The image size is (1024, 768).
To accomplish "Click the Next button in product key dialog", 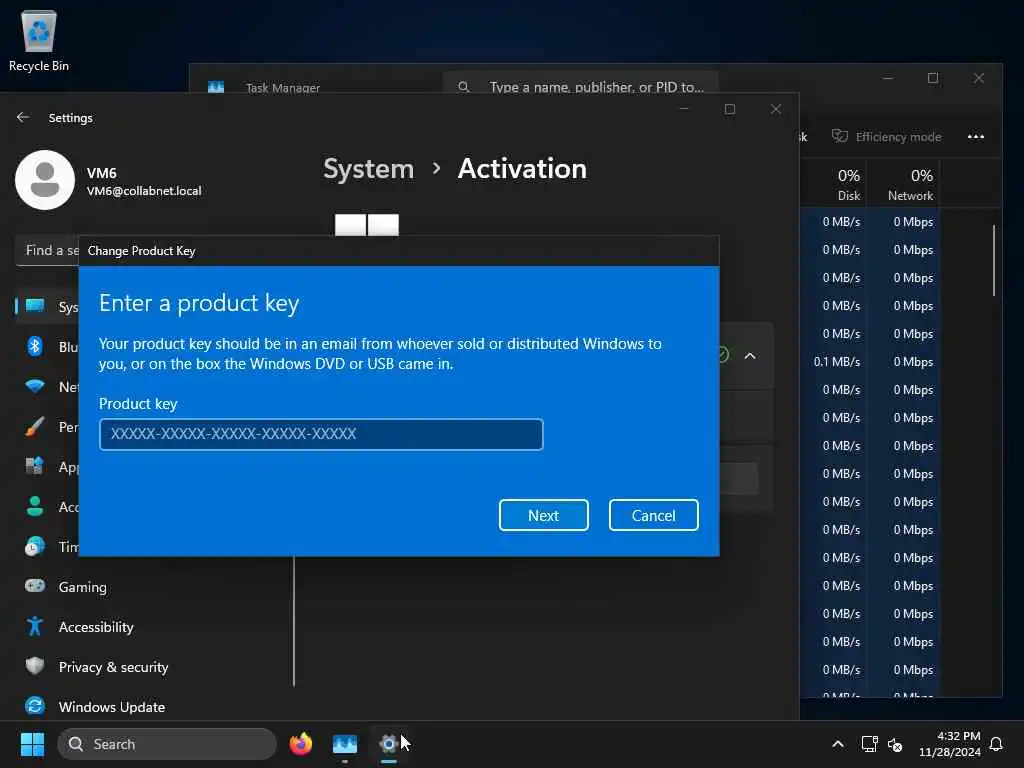I will point(543,515).
